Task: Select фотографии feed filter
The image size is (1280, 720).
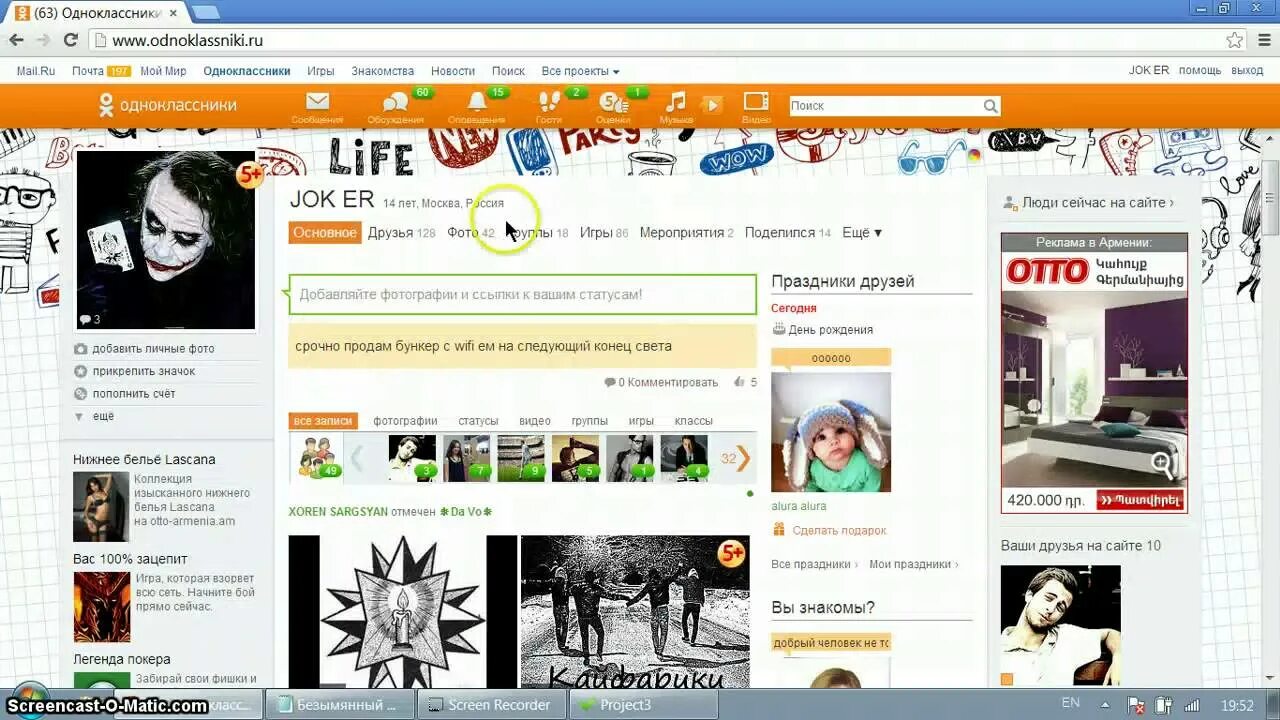Action: (x=405, y=421)
